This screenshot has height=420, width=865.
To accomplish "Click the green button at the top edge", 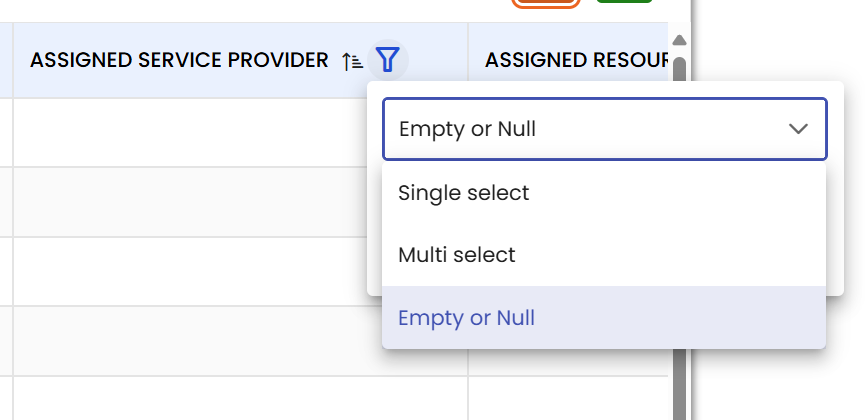I will tap(624, 2).
